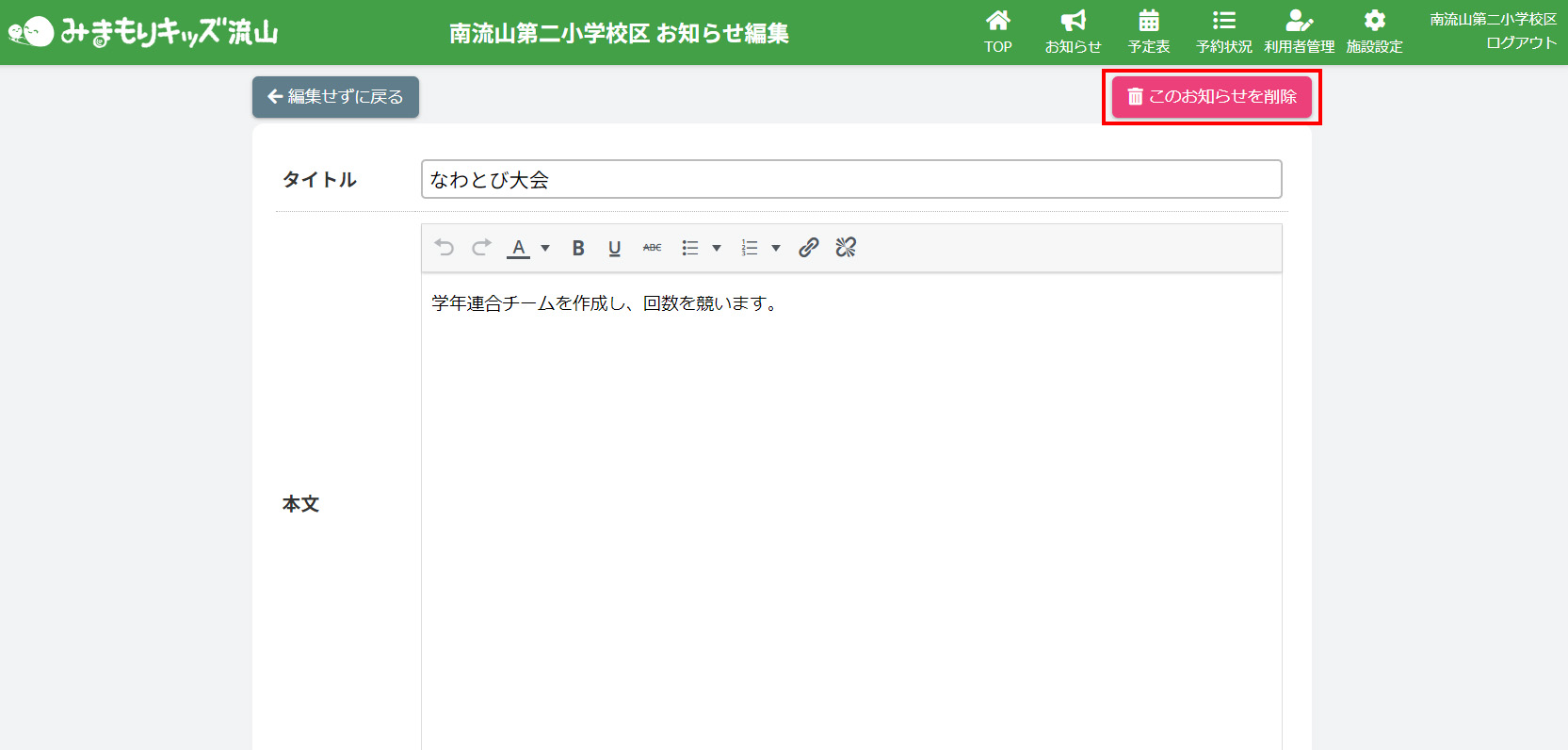Open the お知らせ announcements menu
This screenshot has height=750, width=1568.
[x=1073, y=32]
